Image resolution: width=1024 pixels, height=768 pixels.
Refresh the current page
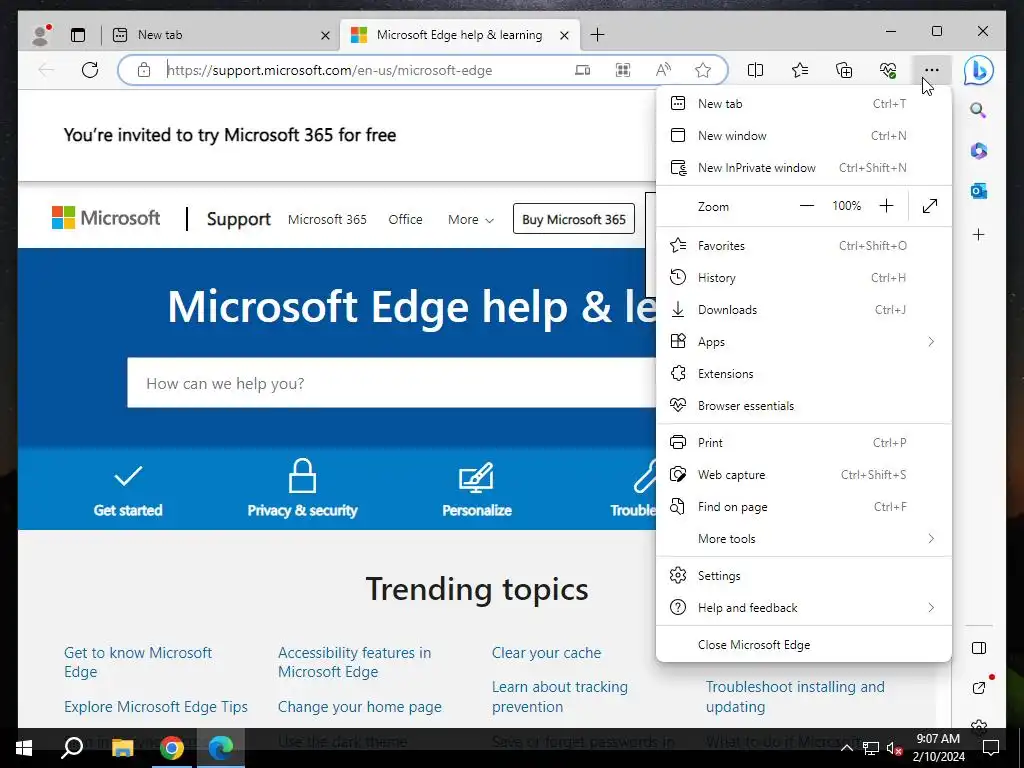point(90,70)
